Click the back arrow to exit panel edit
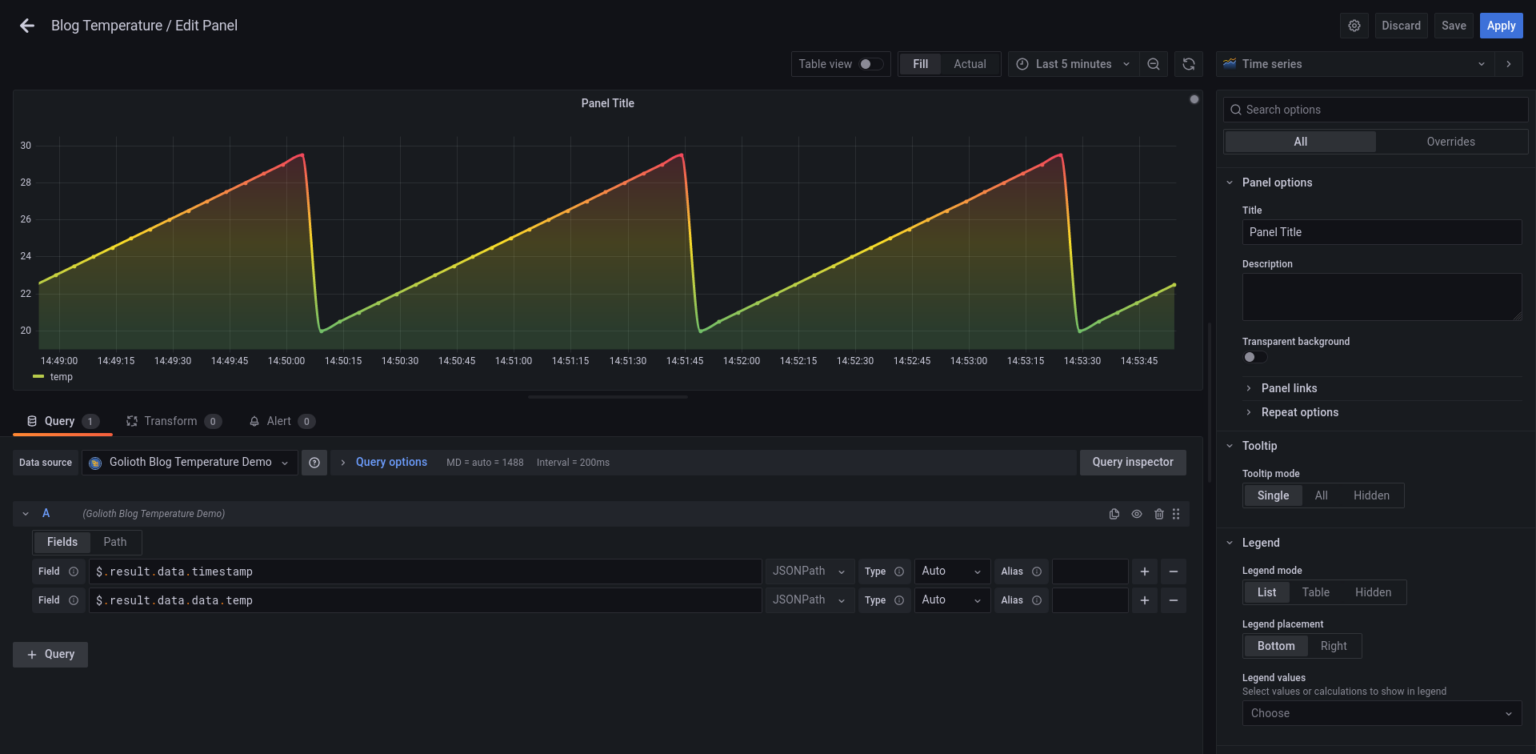 pyautogui.click(x=26, y=25)
